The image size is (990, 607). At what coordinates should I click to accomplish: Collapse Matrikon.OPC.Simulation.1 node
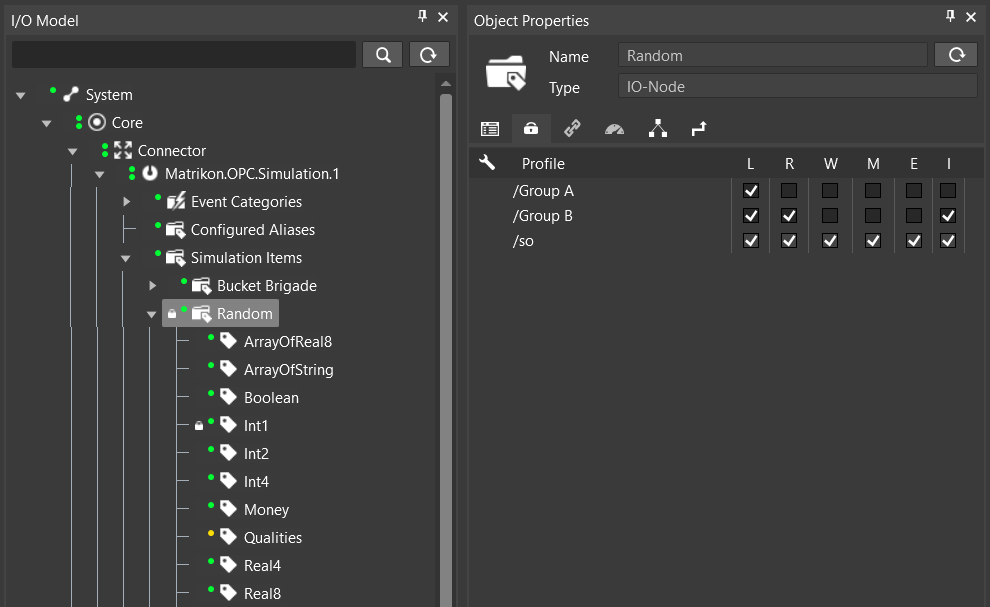click(99, 175)
